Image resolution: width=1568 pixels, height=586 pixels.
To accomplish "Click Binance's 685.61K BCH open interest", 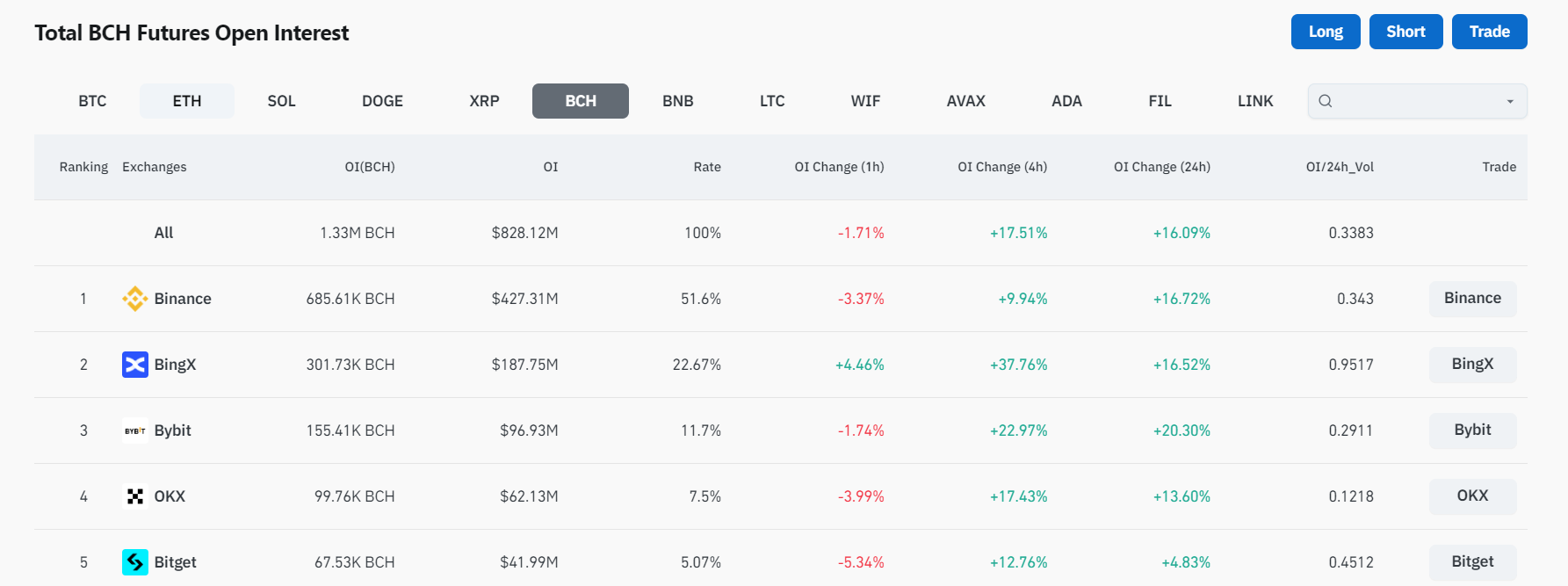I will (x=350, y=299).
